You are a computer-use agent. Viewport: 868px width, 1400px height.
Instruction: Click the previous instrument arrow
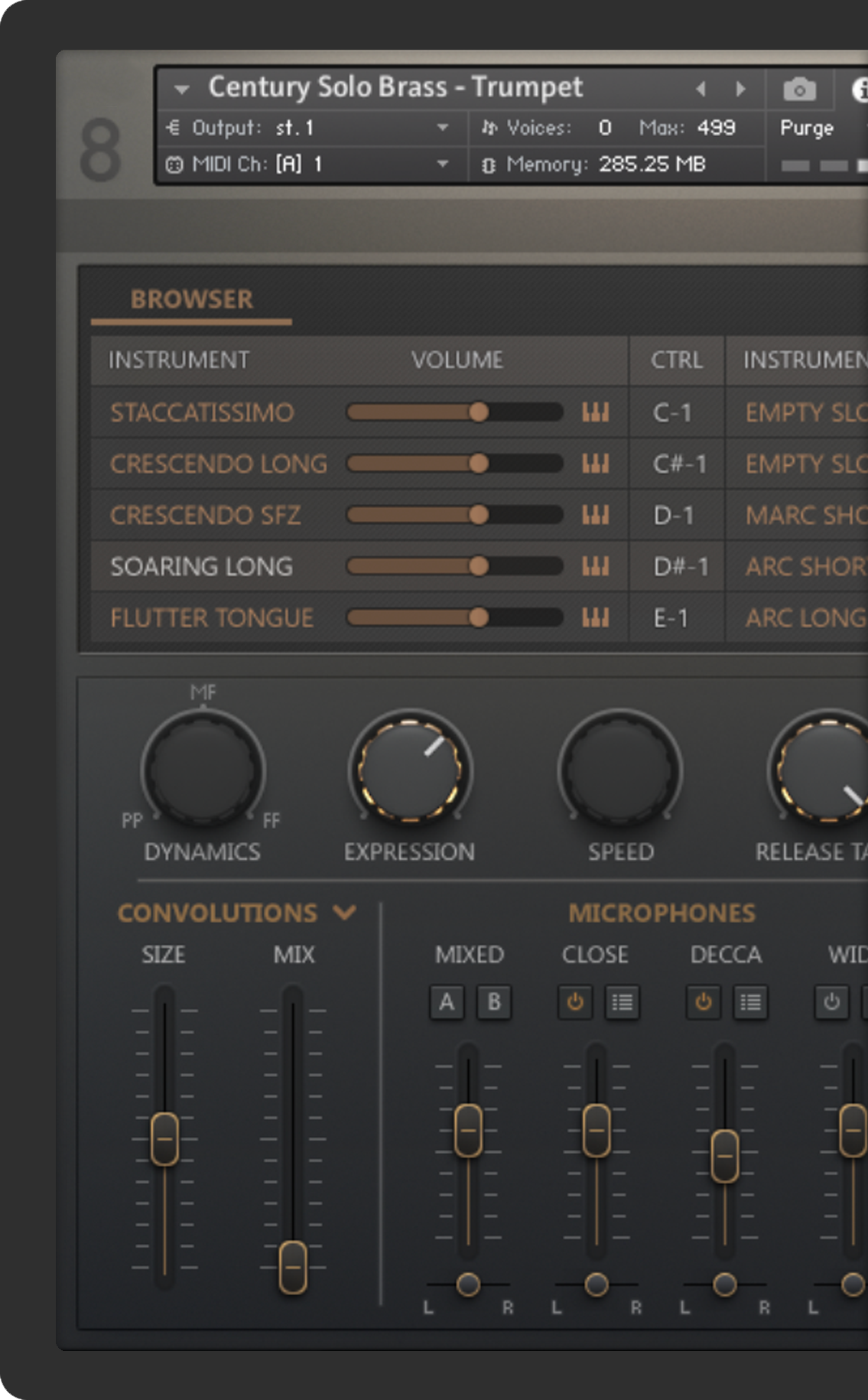coord(701,90)
